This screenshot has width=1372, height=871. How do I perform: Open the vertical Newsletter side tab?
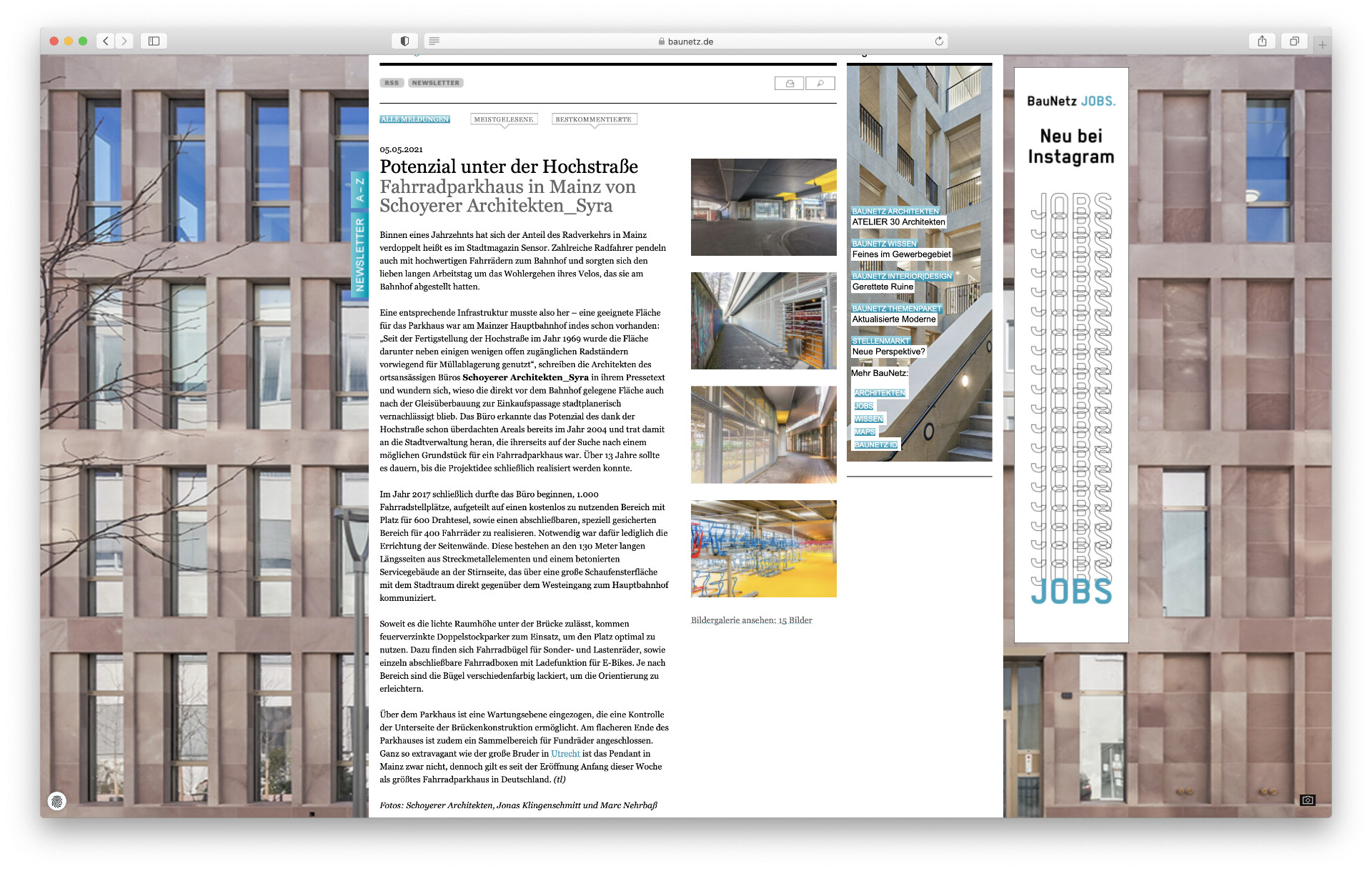pos(359,255)
